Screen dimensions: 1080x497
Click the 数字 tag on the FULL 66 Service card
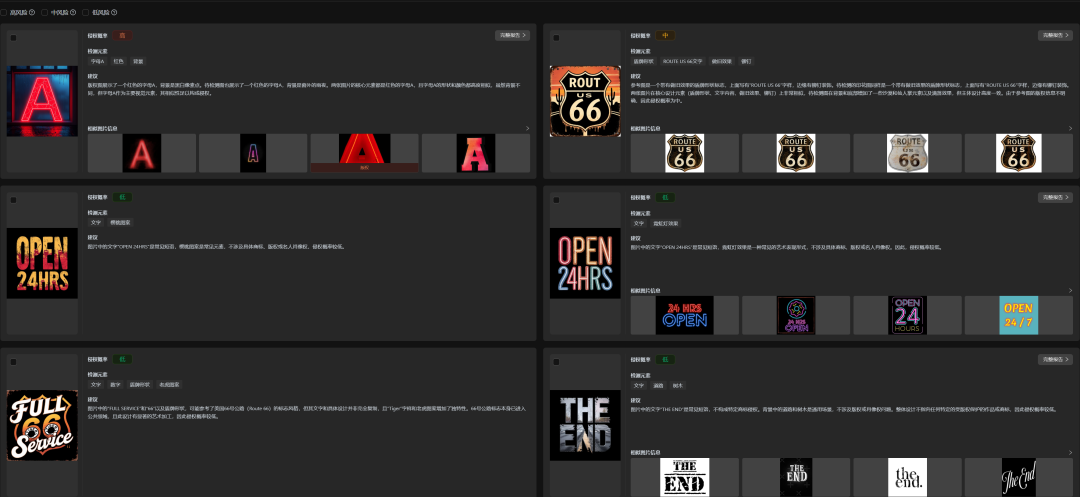[116, 385]
